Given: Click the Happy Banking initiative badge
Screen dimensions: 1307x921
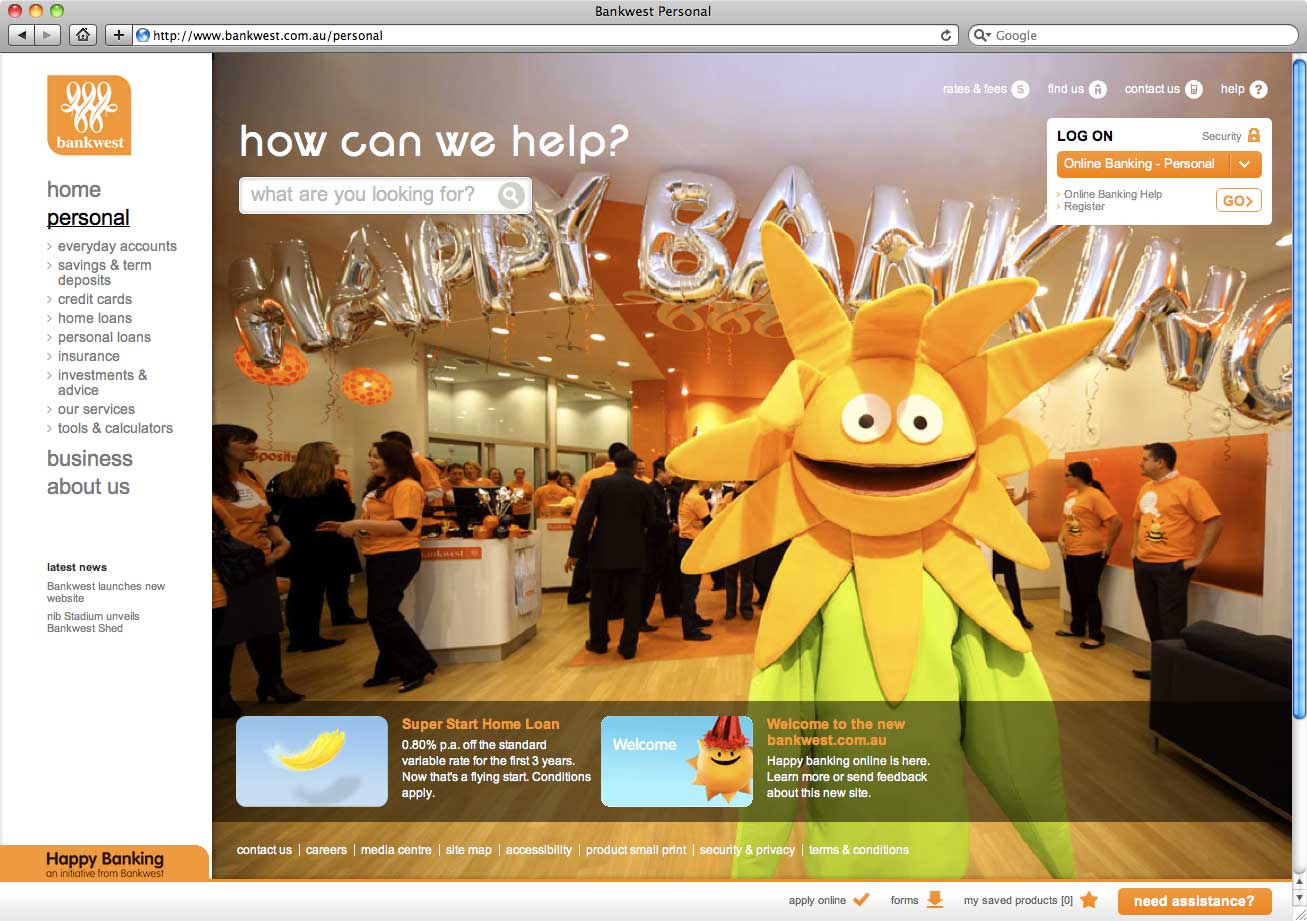Looking at the screenshot, I should pyautogui.click(x=104, y=863).
